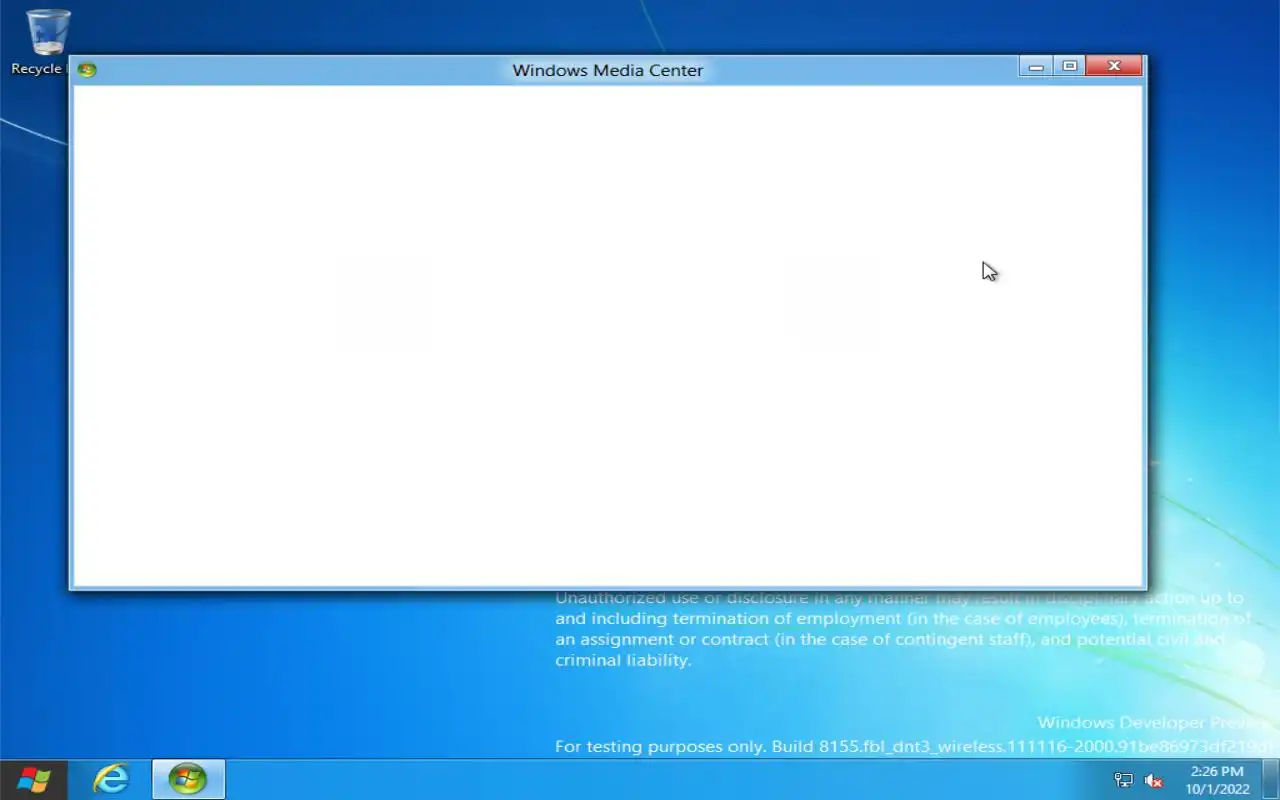This screenshot has height=800, width=1280.
Task: Select the Windows Media Center taskbar button
Action: coord(188,780)
